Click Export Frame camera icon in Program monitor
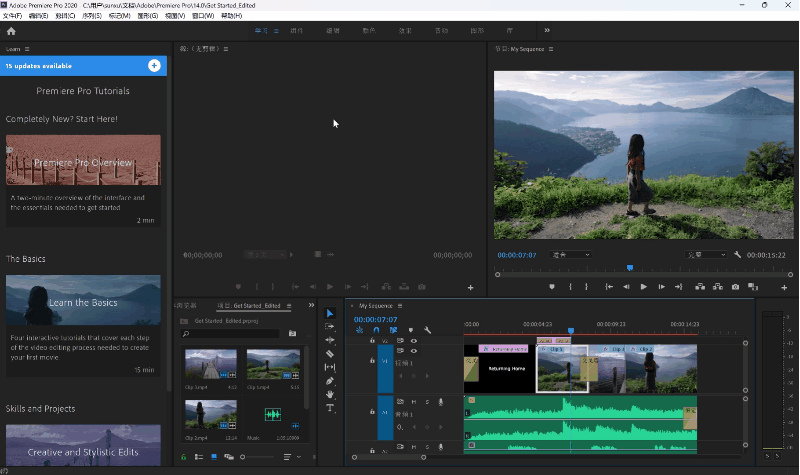800x475 pixels. point(735,287)
